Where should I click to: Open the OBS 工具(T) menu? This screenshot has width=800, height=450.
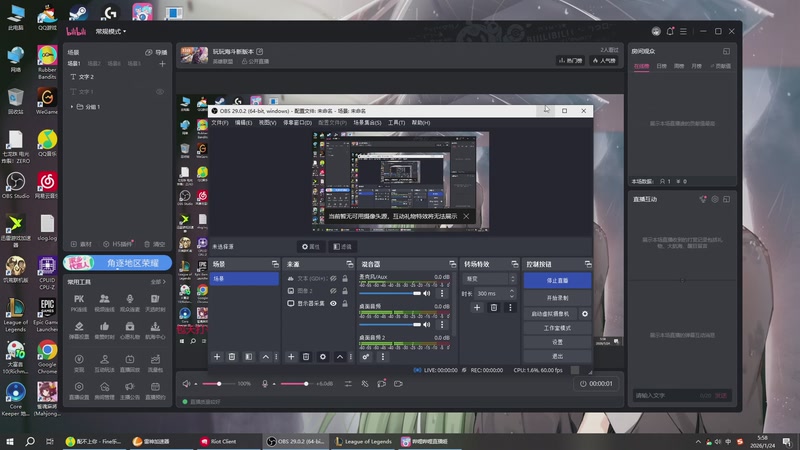click(396, 123)
